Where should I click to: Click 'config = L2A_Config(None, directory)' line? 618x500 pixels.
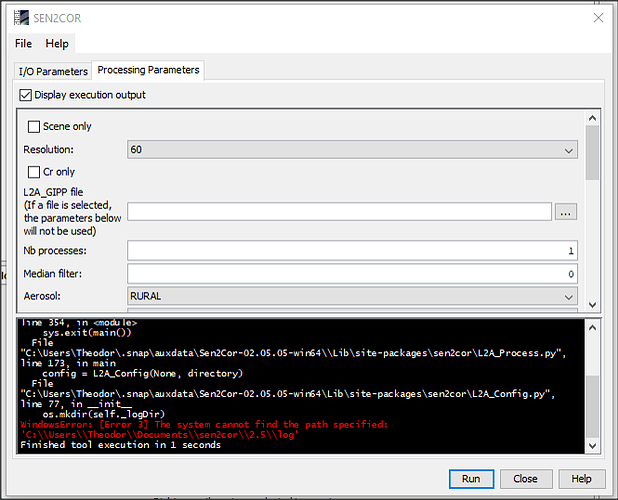coord(143,373)
